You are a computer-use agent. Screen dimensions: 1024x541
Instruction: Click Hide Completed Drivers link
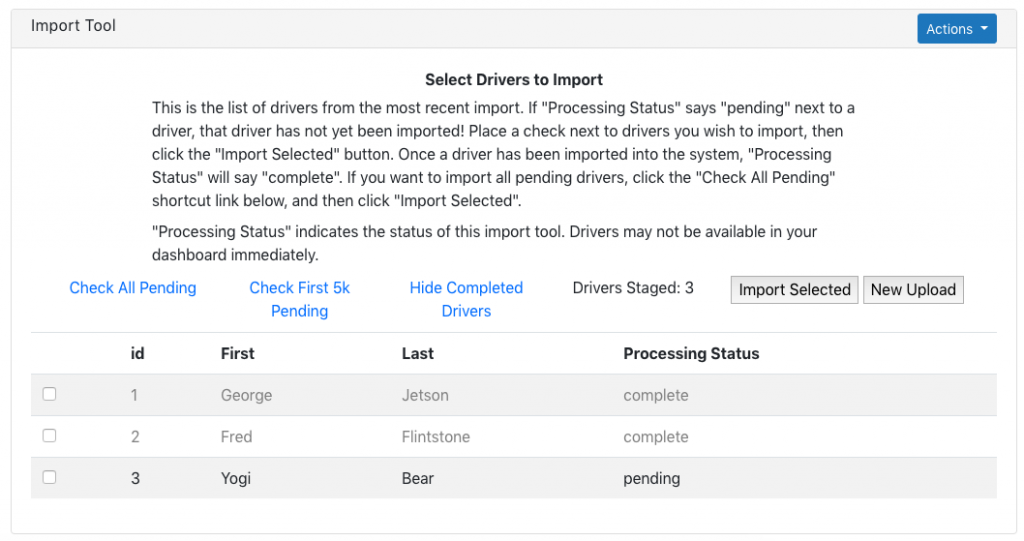pos(466,299)
